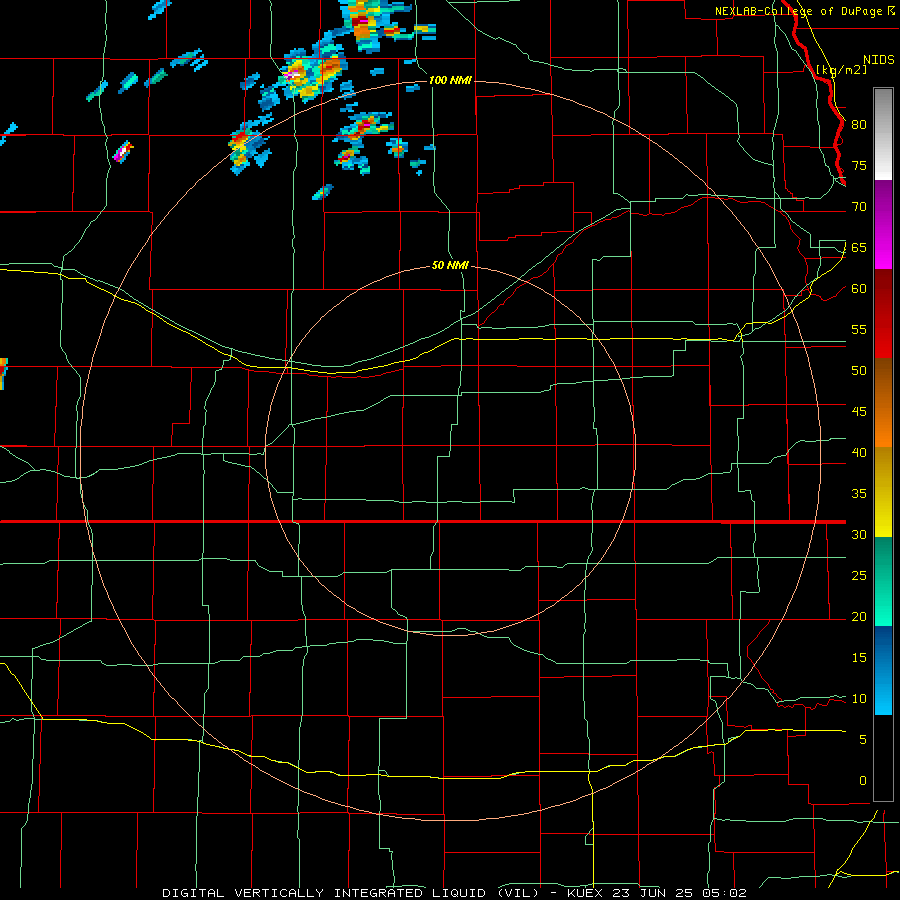
Task: Click the 65 value on the scale
Action: (x=859, y=247)
